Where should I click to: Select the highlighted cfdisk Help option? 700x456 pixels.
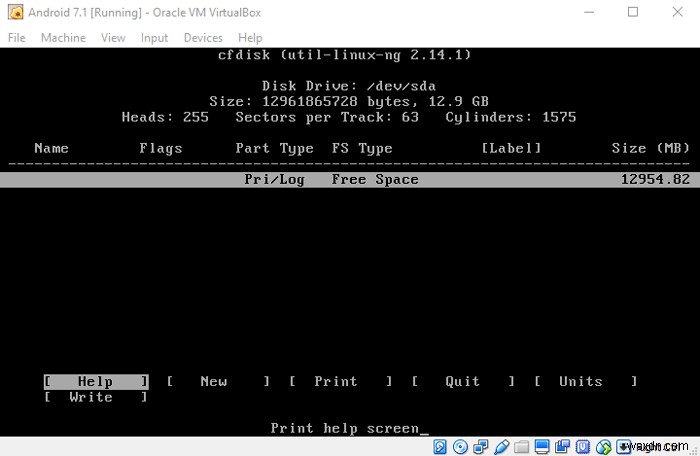pos(96,381)
